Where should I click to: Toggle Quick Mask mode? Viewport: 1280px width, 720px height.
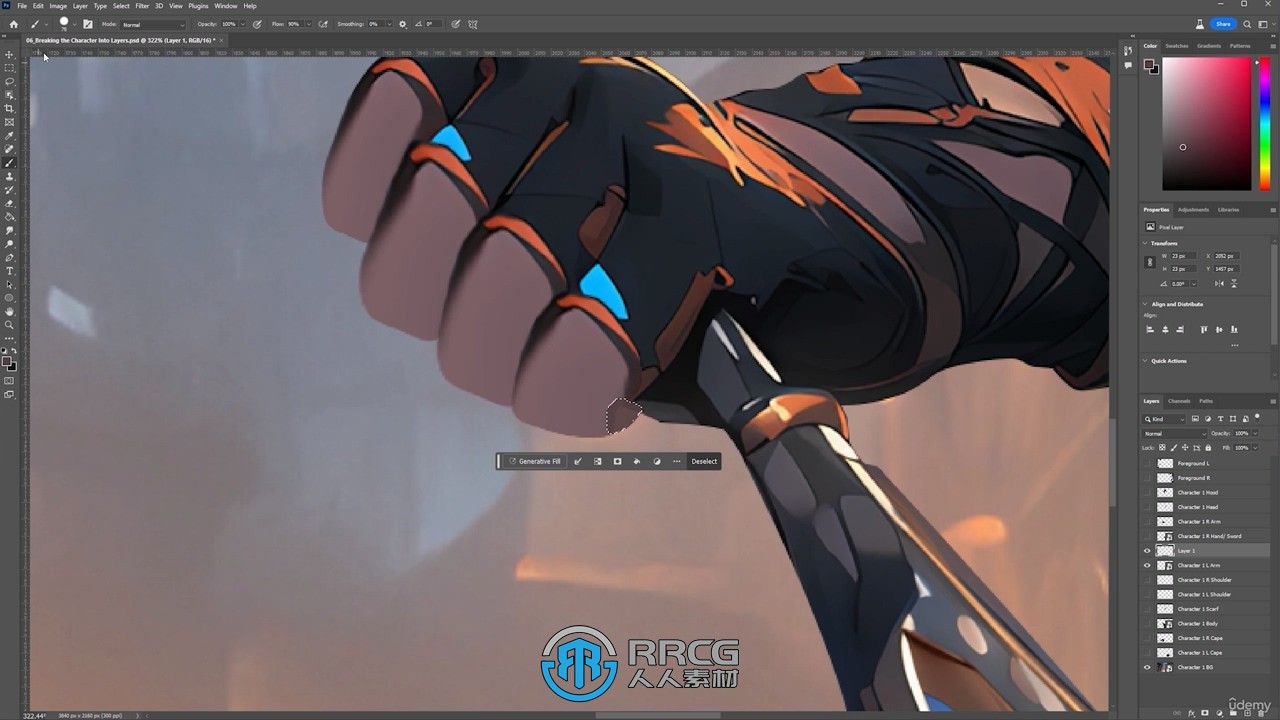[x=10, y=381]
